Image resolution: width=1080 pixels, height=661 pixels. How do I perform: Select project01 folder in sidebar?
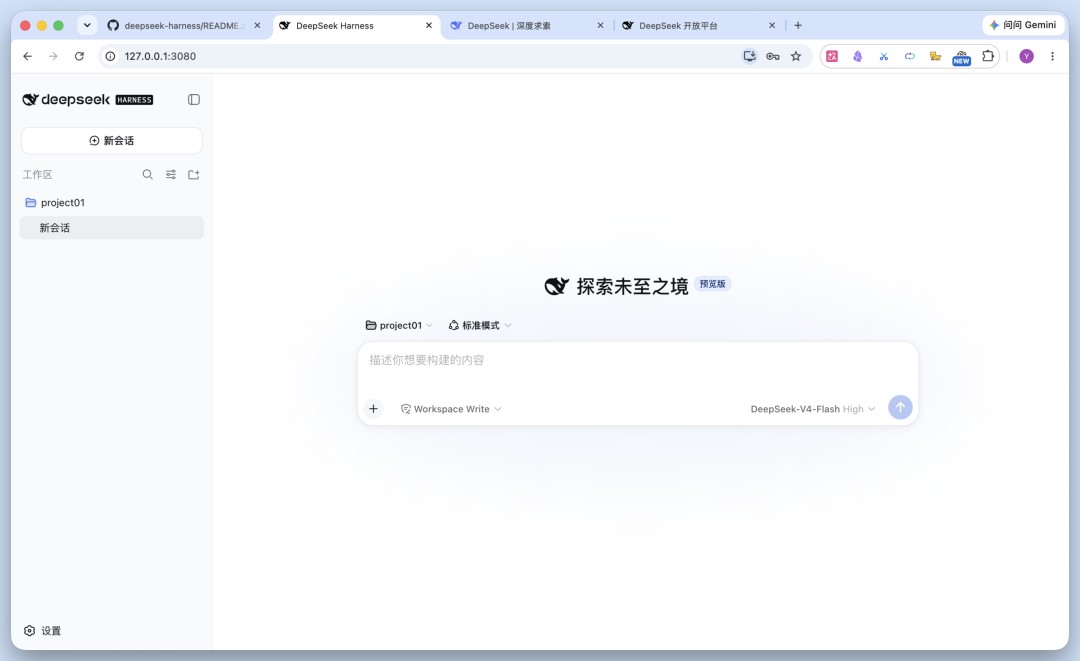(55, 202)
